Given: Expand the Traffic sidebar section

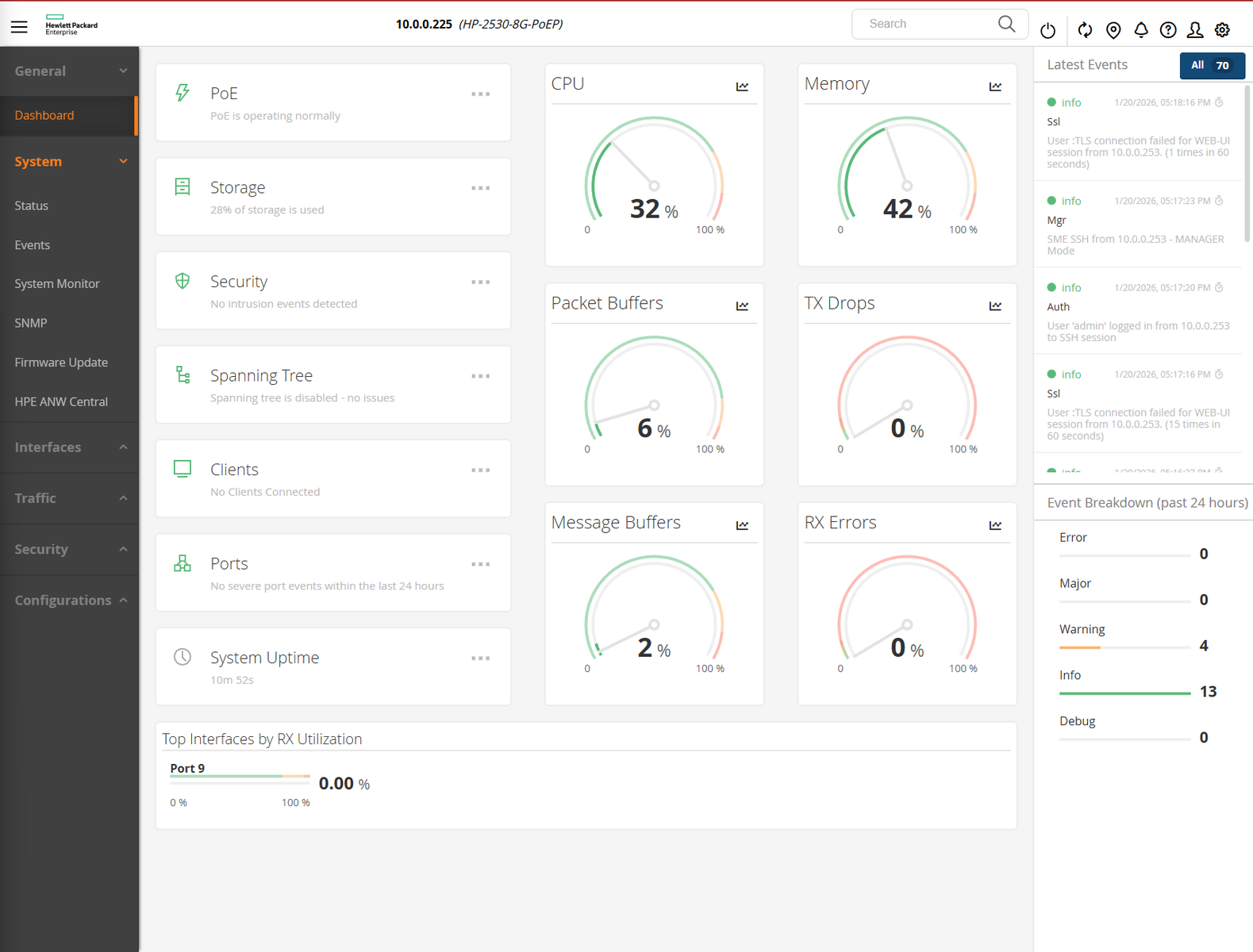Looking at the screenshot, I should pos(69,498).
